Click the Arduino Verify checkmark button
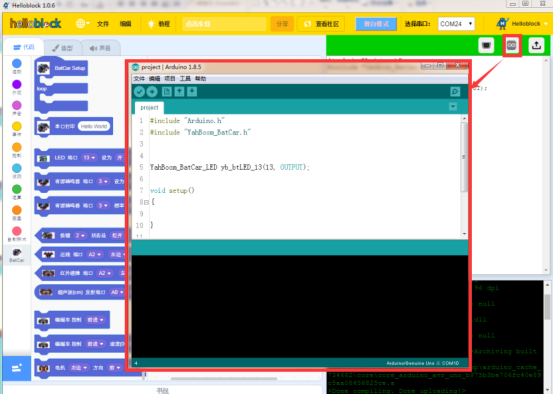 [x=139, y=92]
